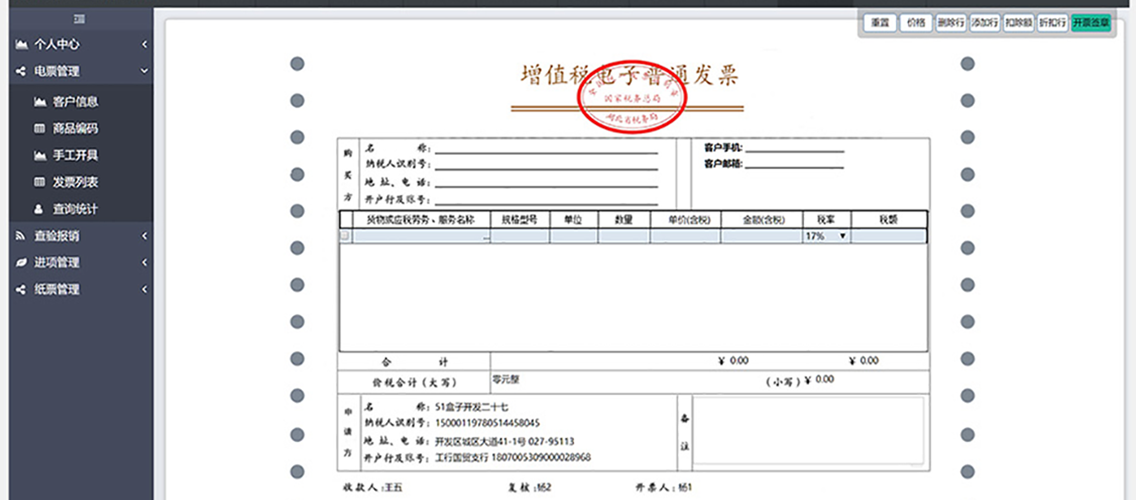Open the 客户信息 submenu item

point(76,101)
